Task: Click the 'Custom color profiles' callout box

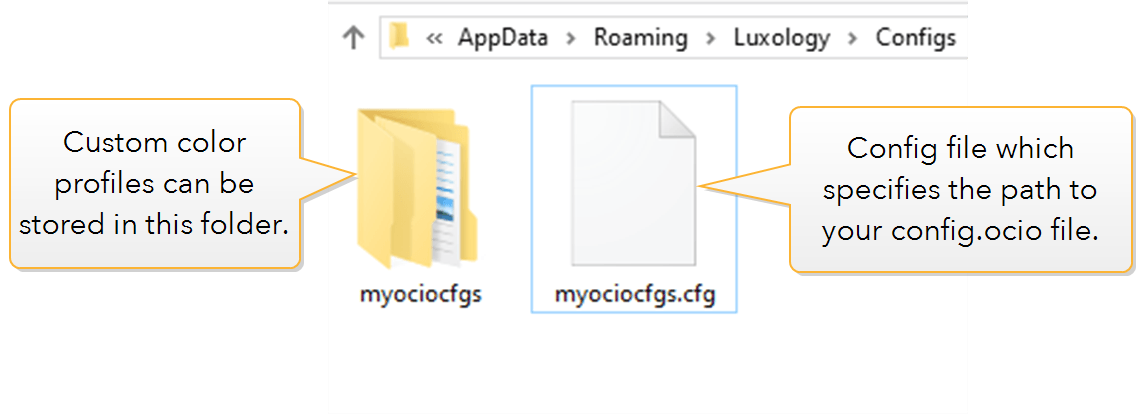Action: pos(155,184)
